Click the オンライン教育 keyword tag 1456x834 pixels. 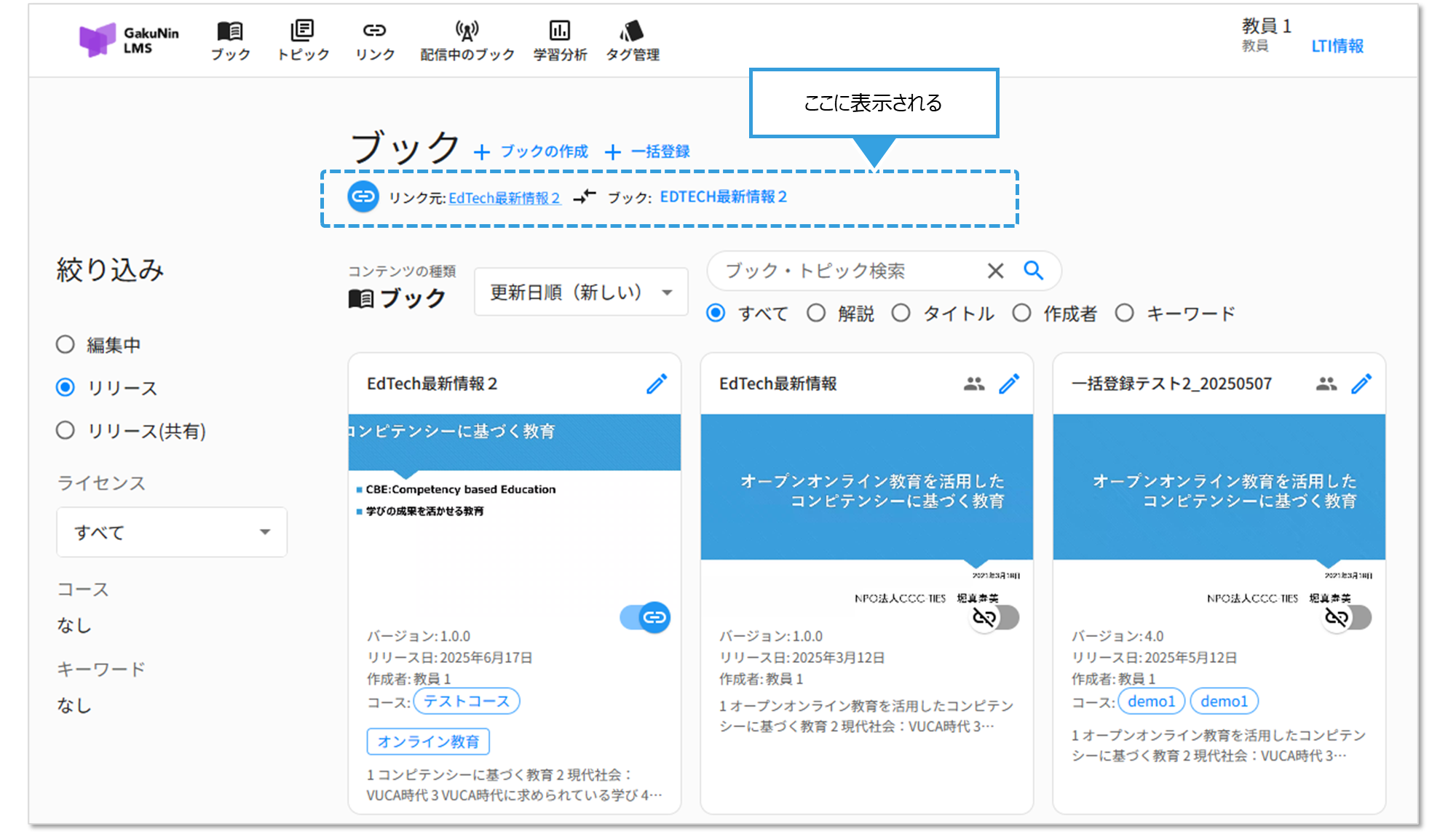pyautogui.click(x=428, y=742)
